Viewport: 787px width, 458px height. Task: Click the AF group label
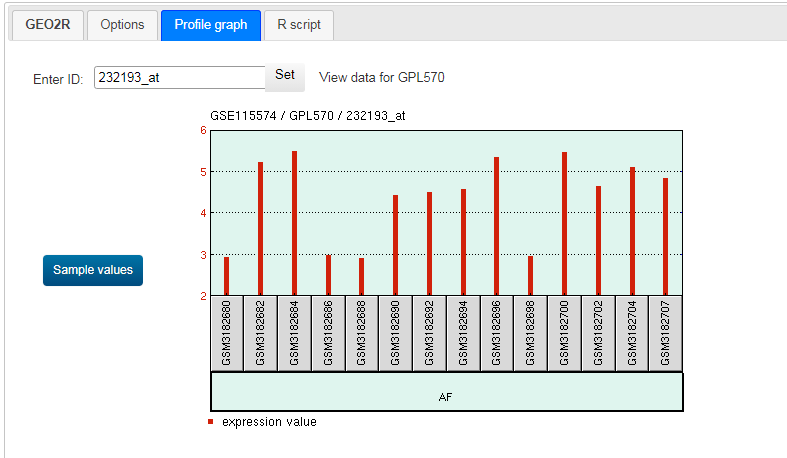click(x=446, y=397)
